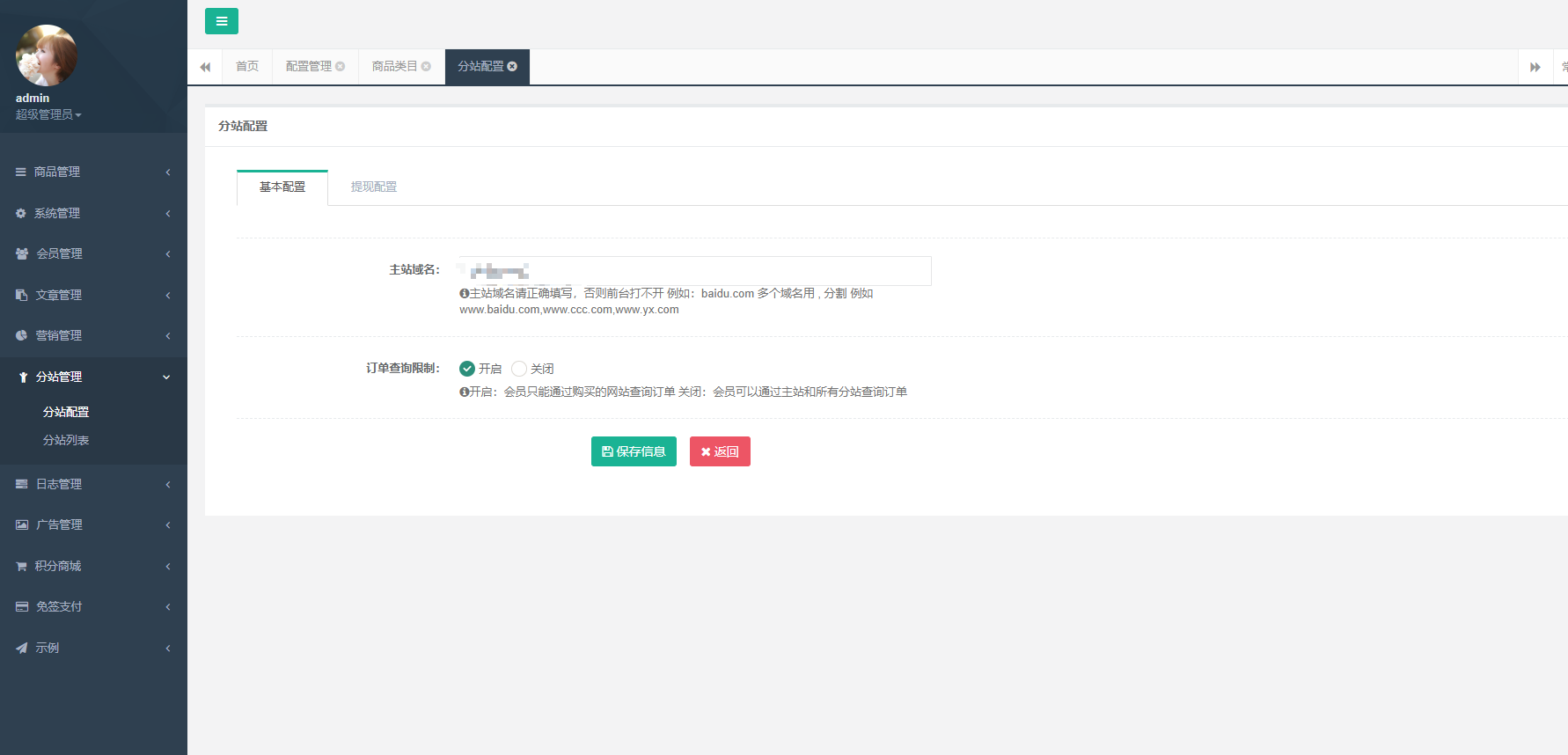1568x755 pixels.
Task: Select the 开启 radio option
Action: coord(467,369)
